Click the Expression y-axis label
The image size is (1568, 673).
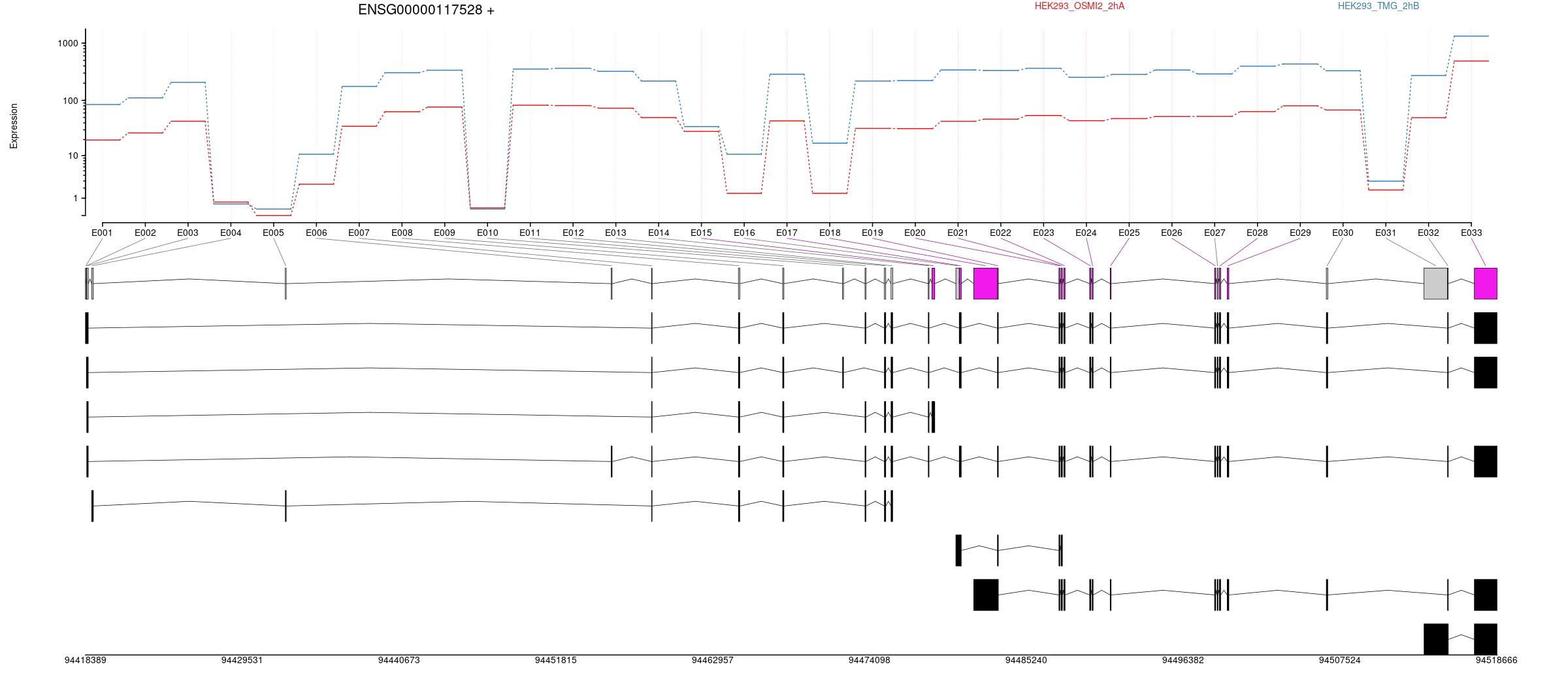pyautogui.click(x=14, y=126)
